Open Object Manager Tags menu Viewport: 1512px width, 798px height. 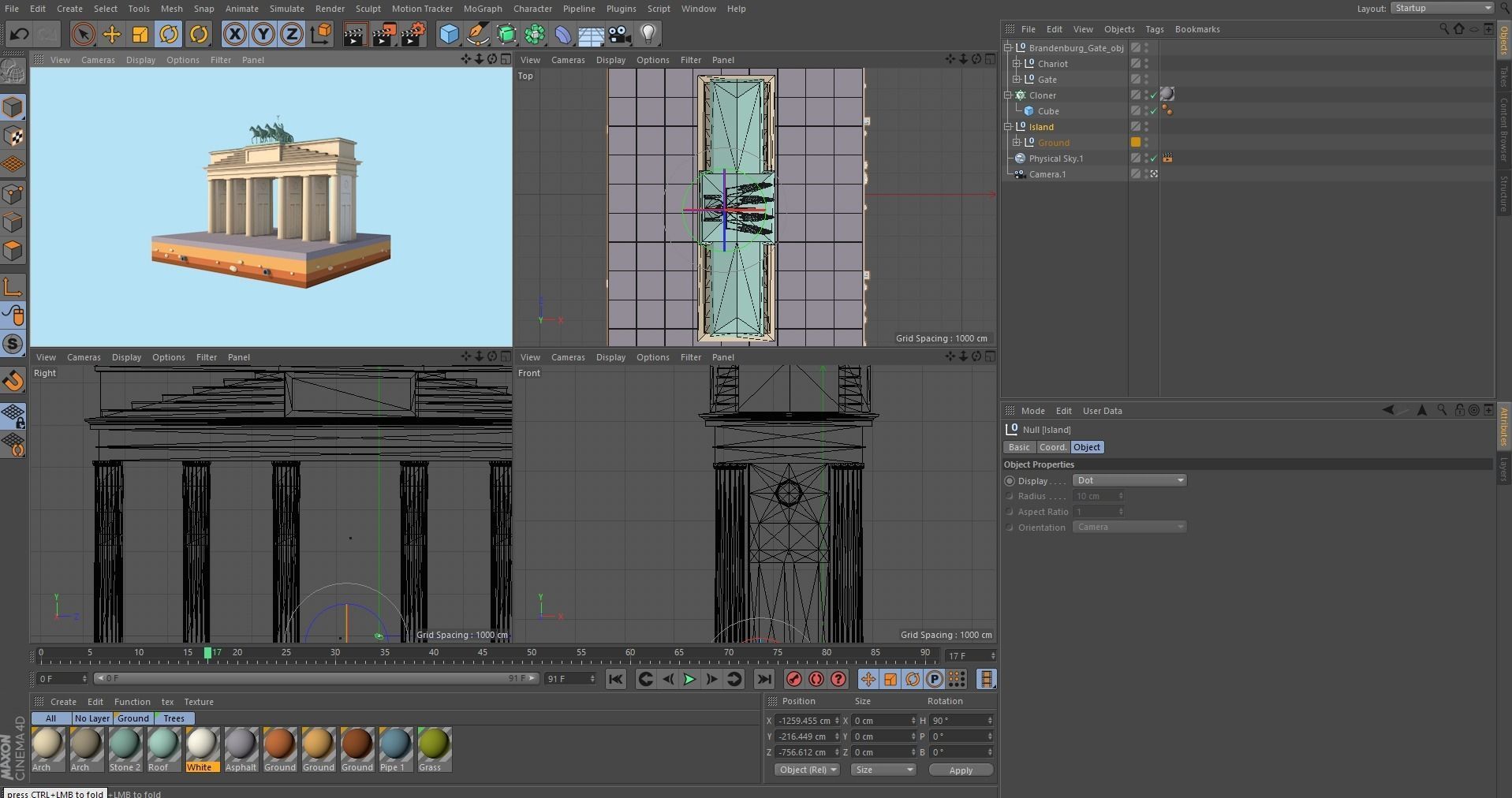[x=1154, y=29]
